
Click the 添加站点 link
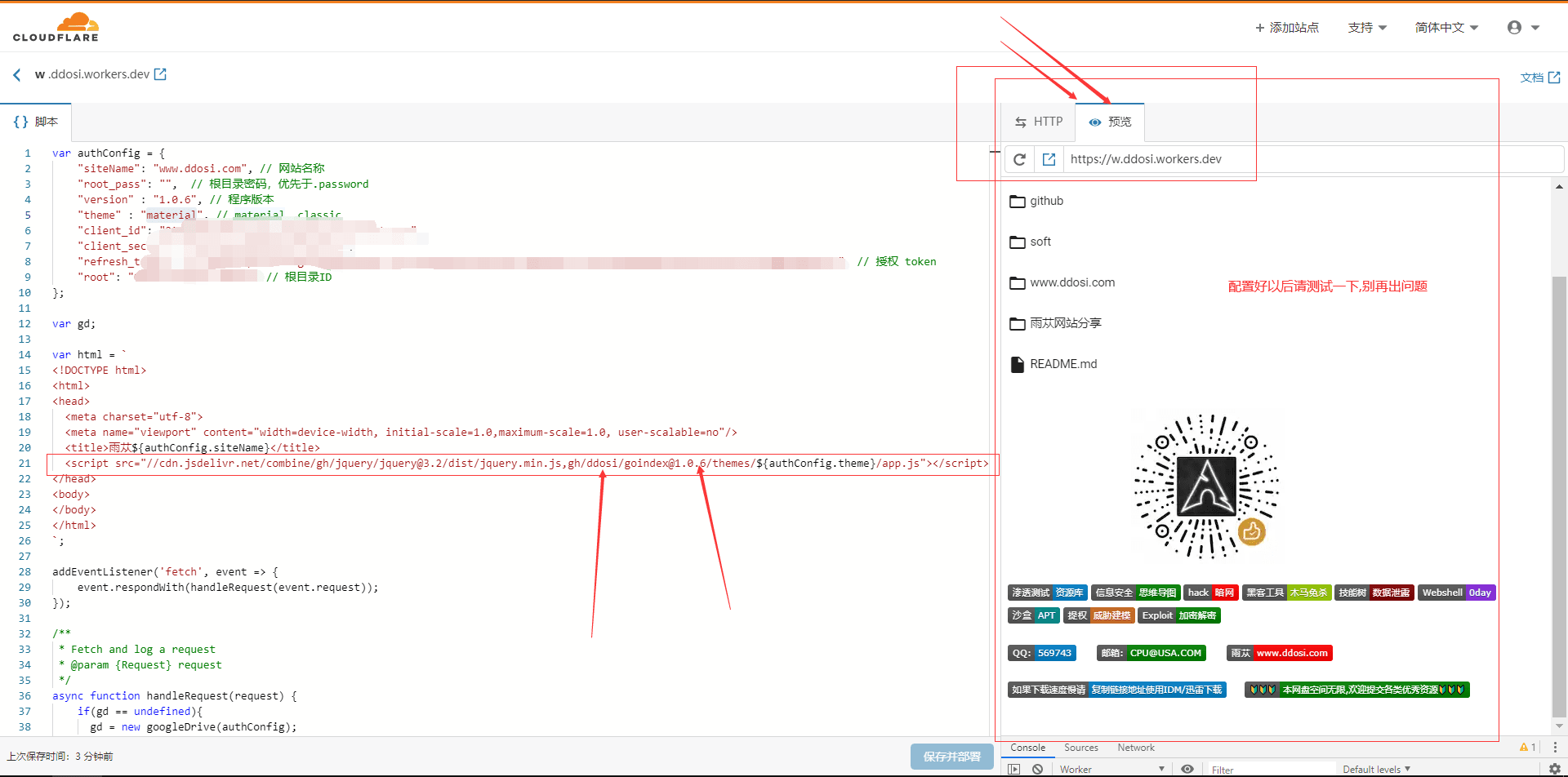coord(1287,28)
